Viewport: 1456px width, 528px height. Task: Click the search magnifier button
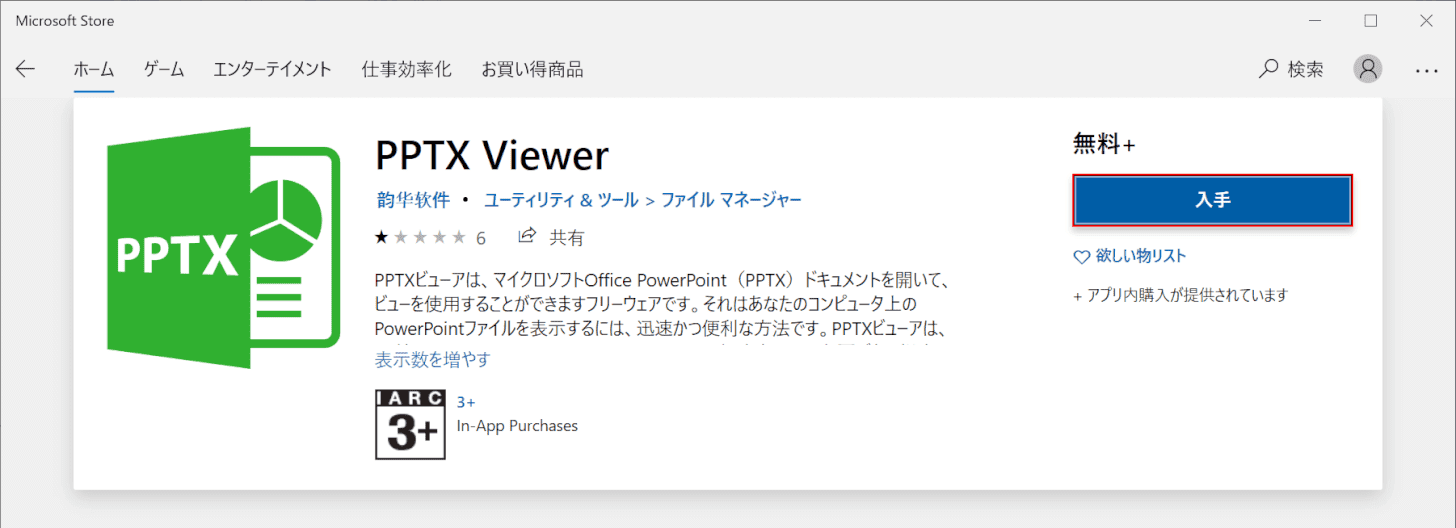tap(1291, 69)
